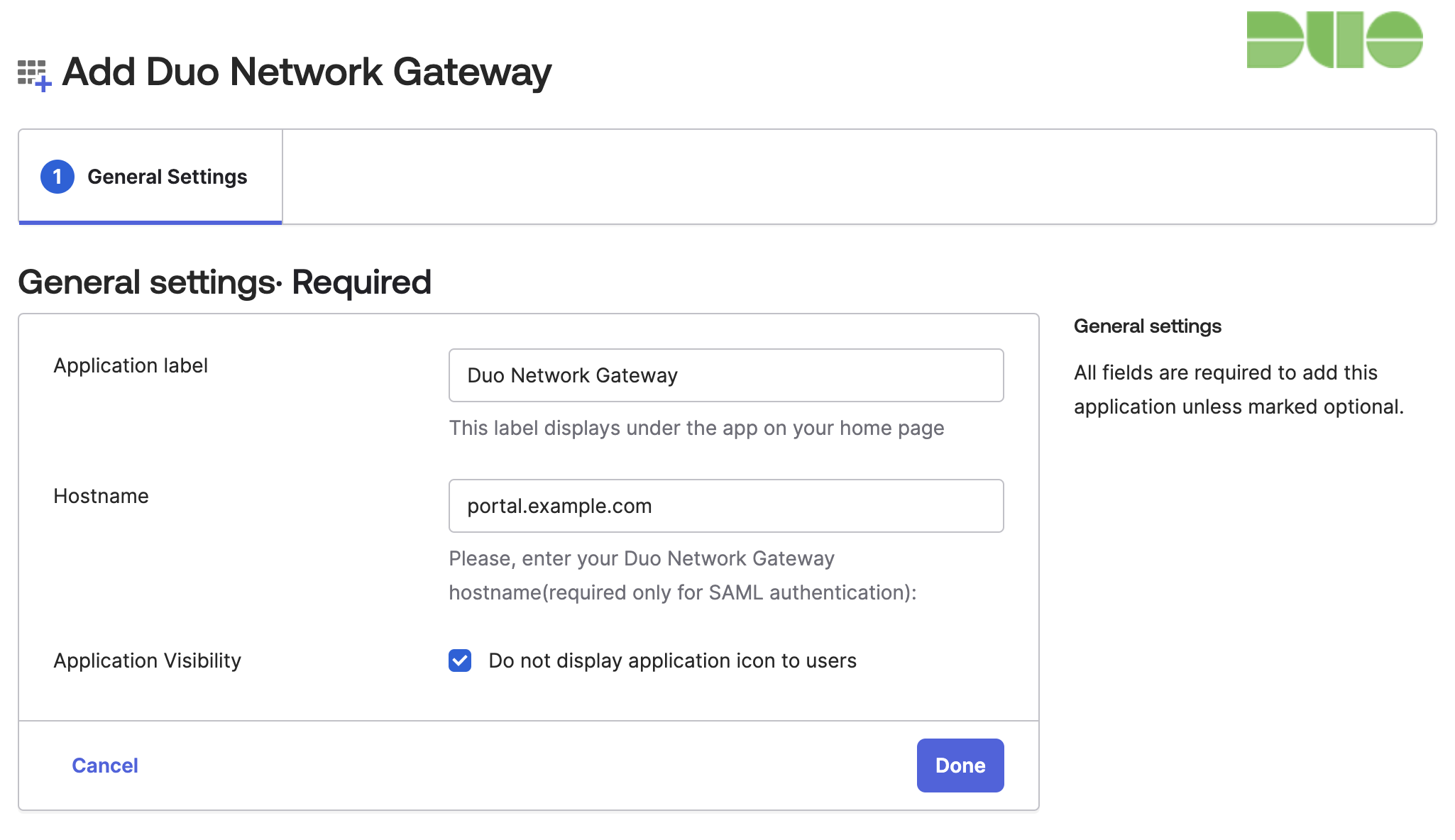Click the 'Add Duo Network Gateway' page title

(x=307, y=72)
